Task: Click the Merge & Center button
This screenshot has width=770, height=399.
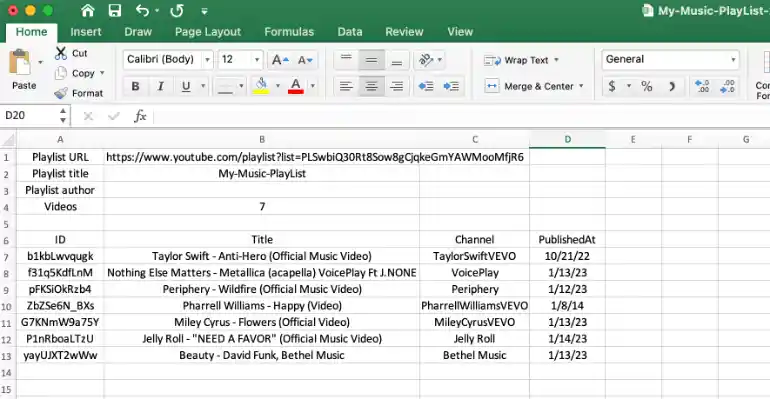Action: (x=529, y=86)
